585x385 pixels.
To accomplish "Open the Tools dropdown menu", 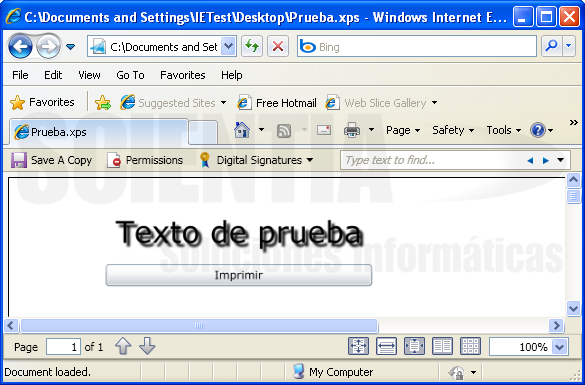I will click(504, 130).
